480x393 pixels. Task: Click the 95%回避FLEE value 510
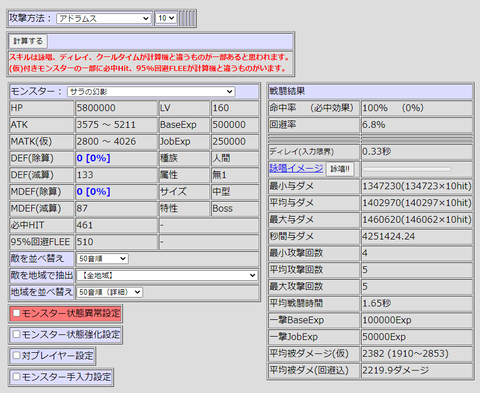click(x=85, y=242)
